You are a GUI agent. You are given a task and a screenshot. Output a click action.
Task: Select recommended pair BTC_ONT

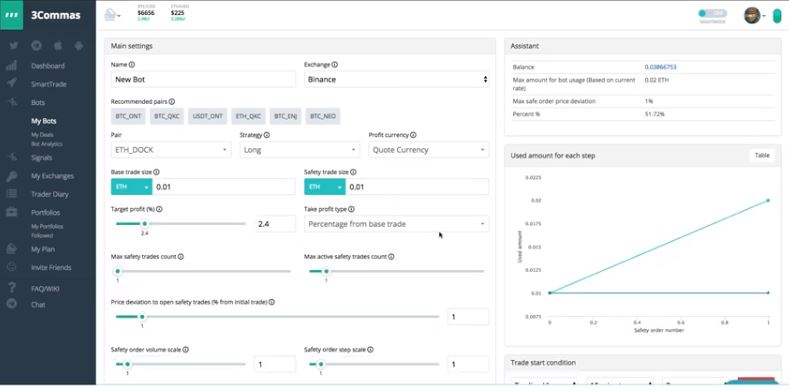[128, 116]
